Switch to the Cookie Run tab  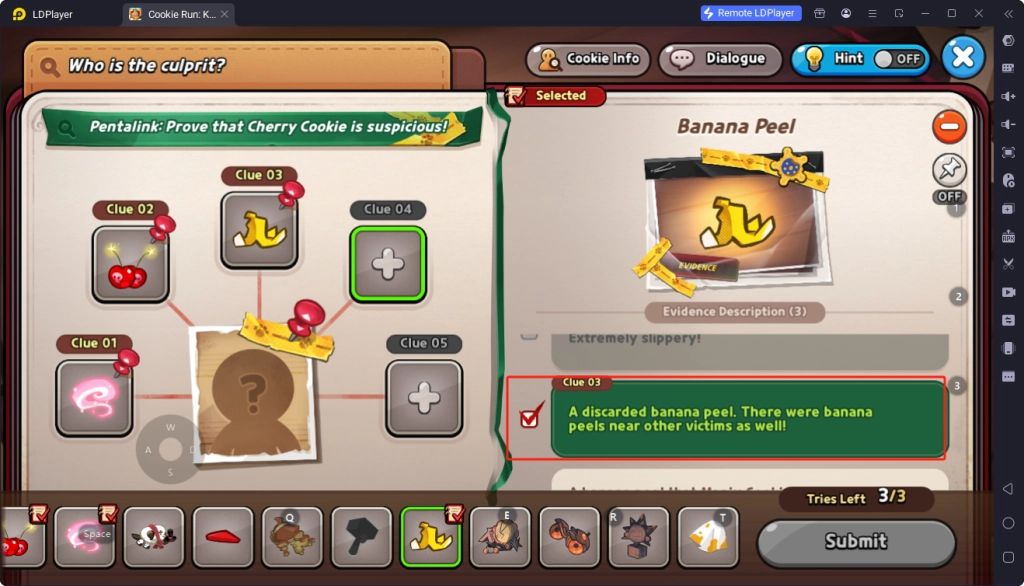click(x=178, y=14)
